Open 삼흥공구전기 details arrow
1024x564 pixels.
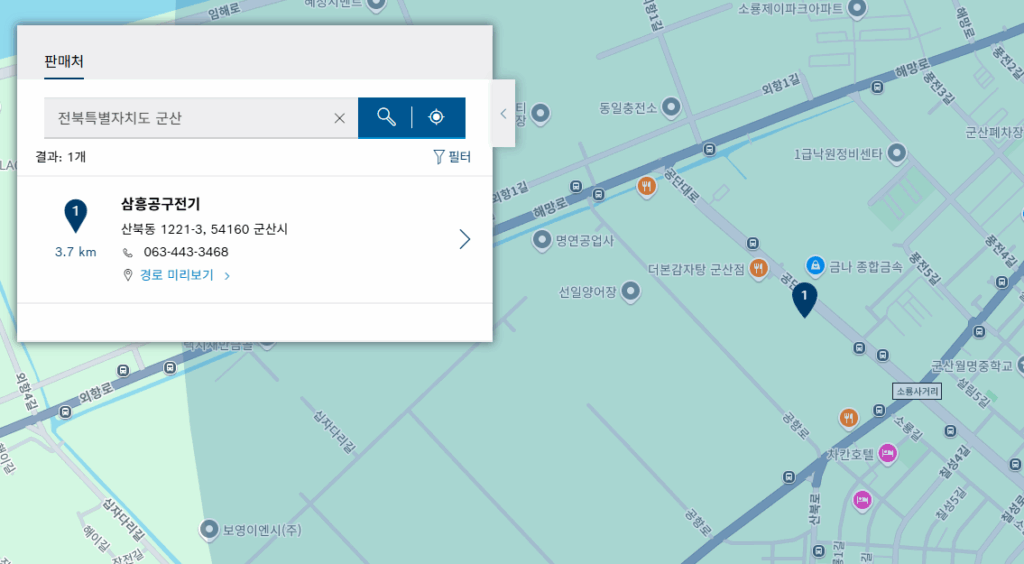(x=464, y=240)
